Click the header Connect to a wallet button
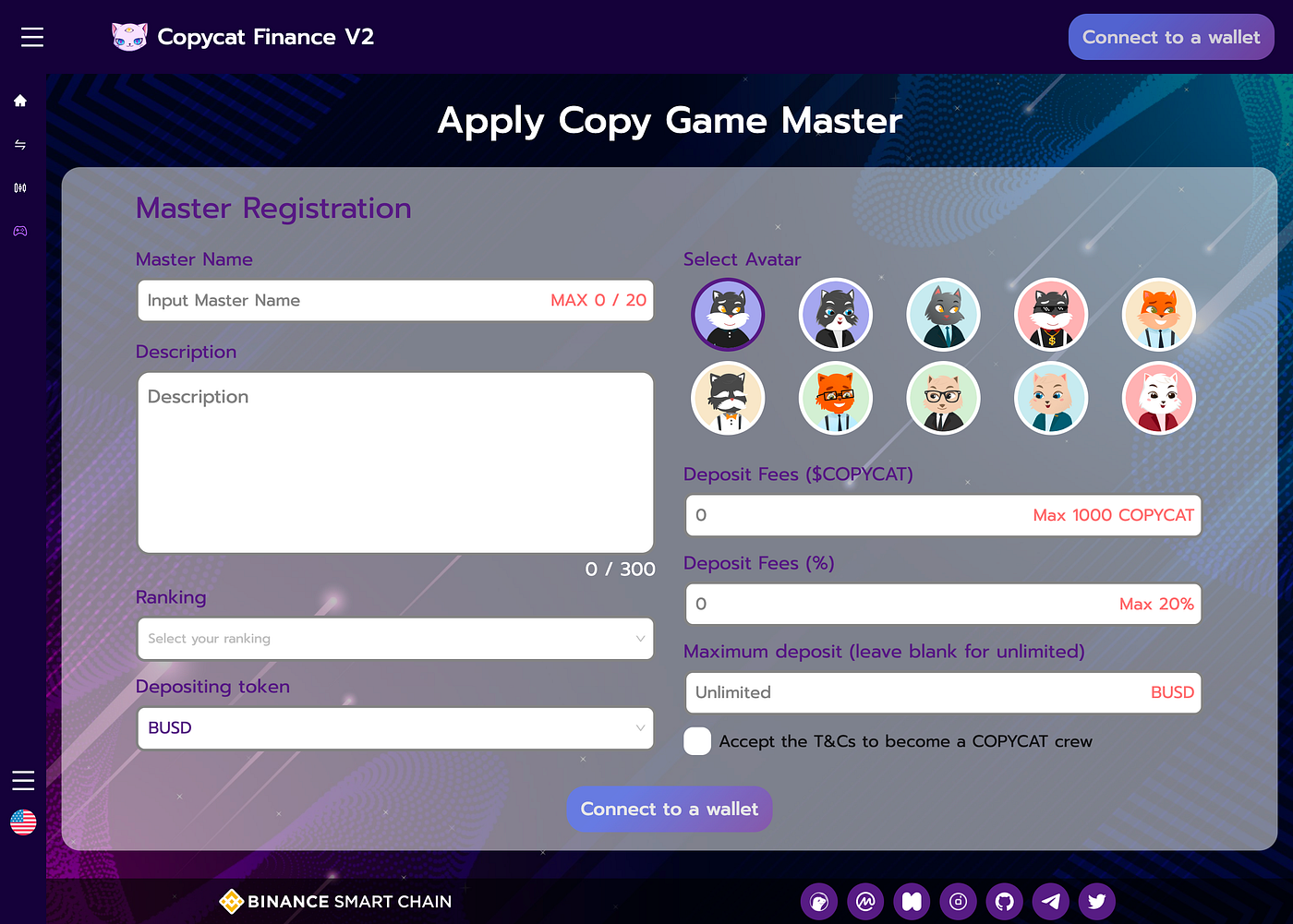The width and height of the screenshot is (1293, 924). (1170, 38)
